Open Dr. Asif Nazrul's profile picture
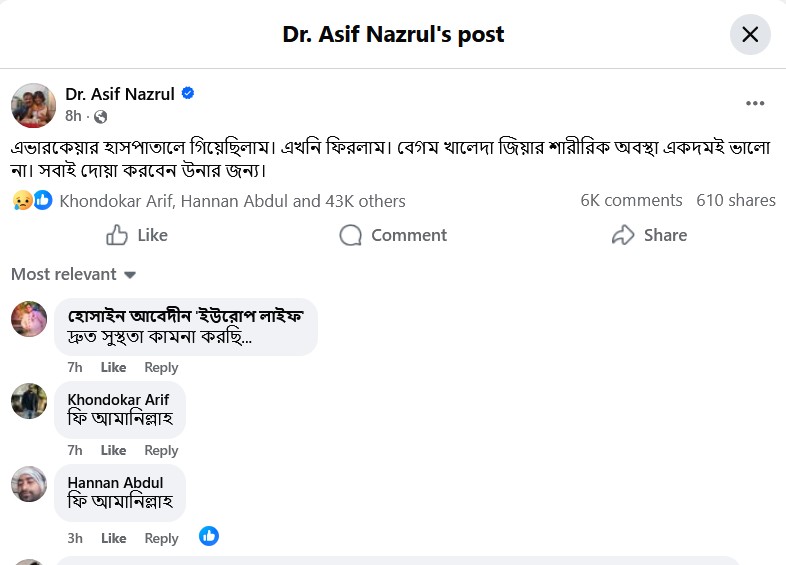The image size is (786, 565). click(x=33, y=105)
